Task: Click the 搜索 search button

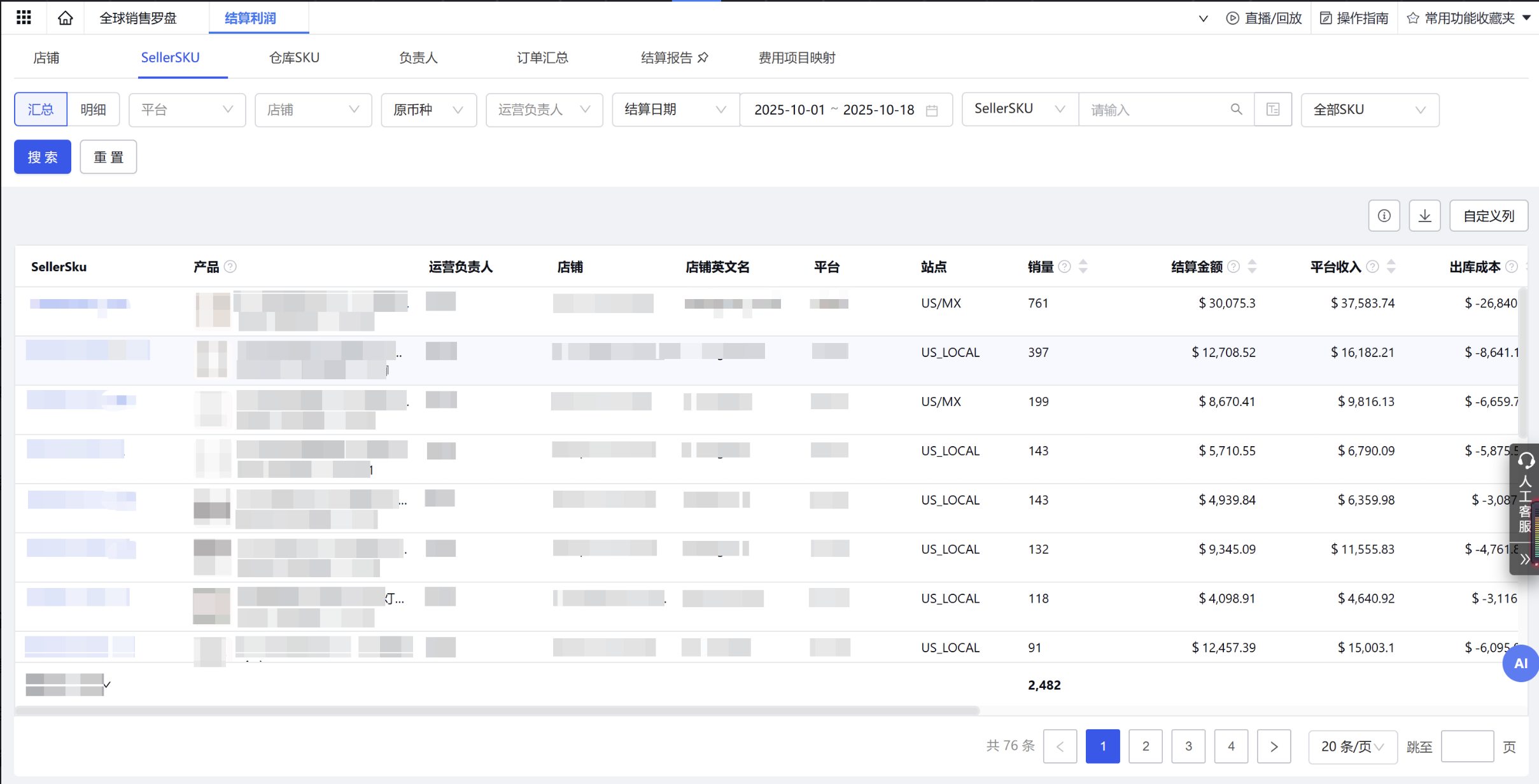Action: pos(42,157)
